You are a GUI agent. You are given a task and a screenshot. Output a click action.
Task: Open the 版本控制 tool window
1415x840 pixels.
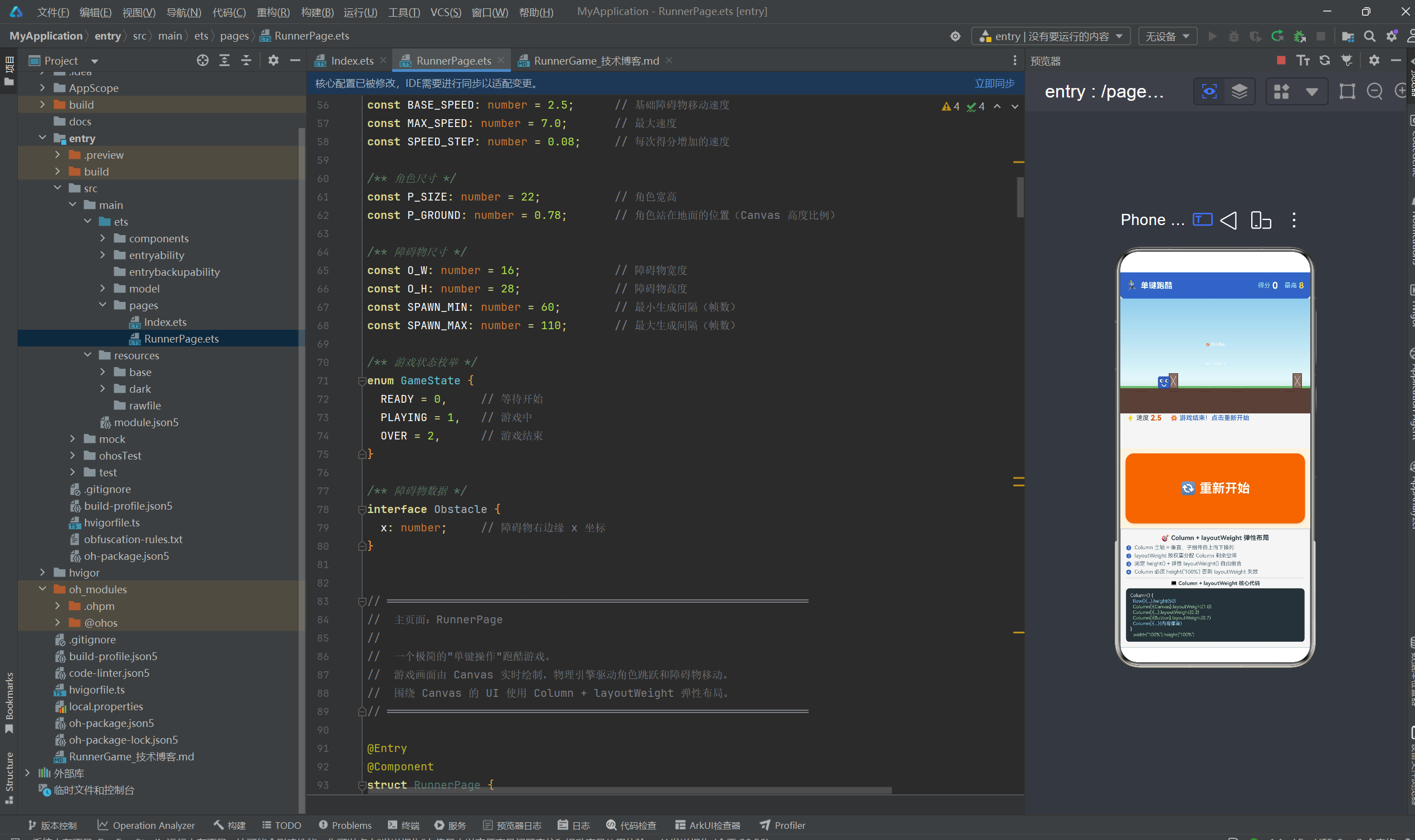pos(52,825)
